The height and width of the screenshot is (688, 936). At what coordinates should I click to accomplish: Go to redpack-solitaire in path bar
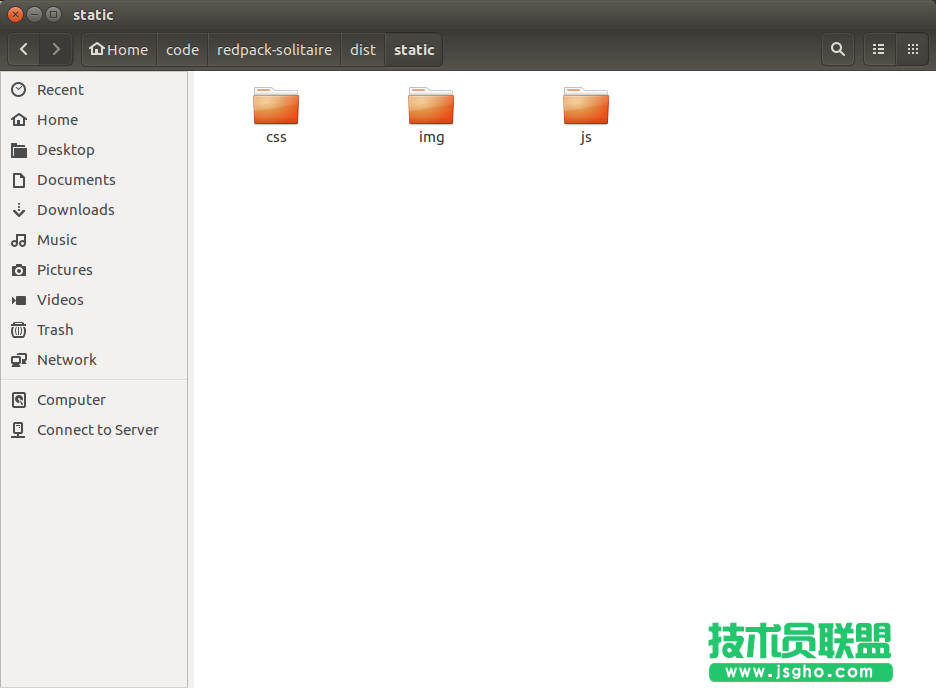coord(274,50)
